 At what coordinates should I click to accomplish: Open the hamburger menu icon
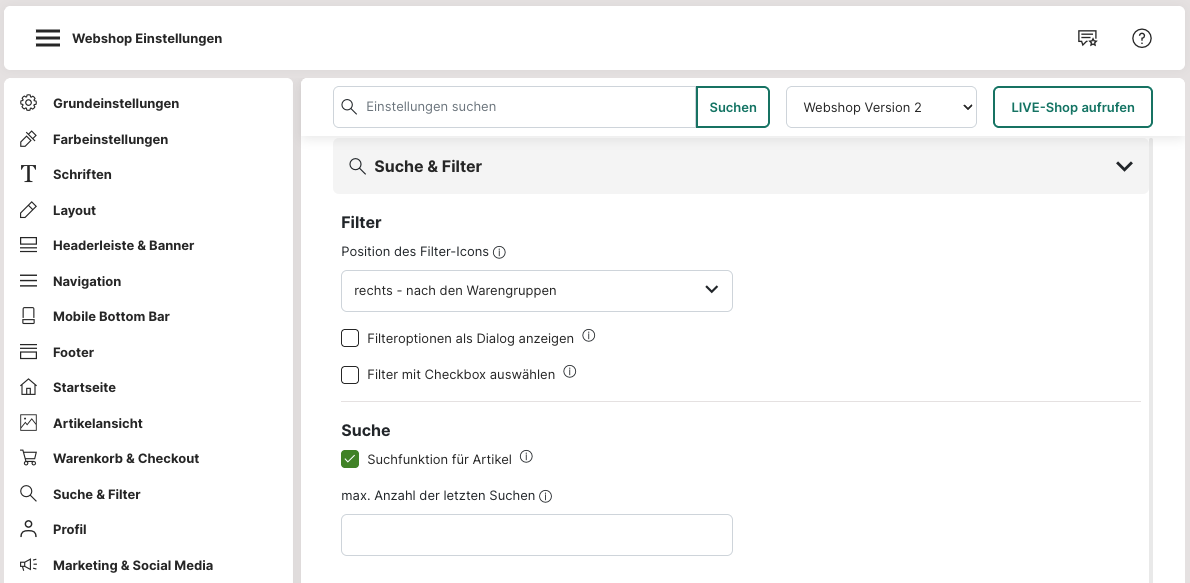pyautogui.click(x=48, y=38)
